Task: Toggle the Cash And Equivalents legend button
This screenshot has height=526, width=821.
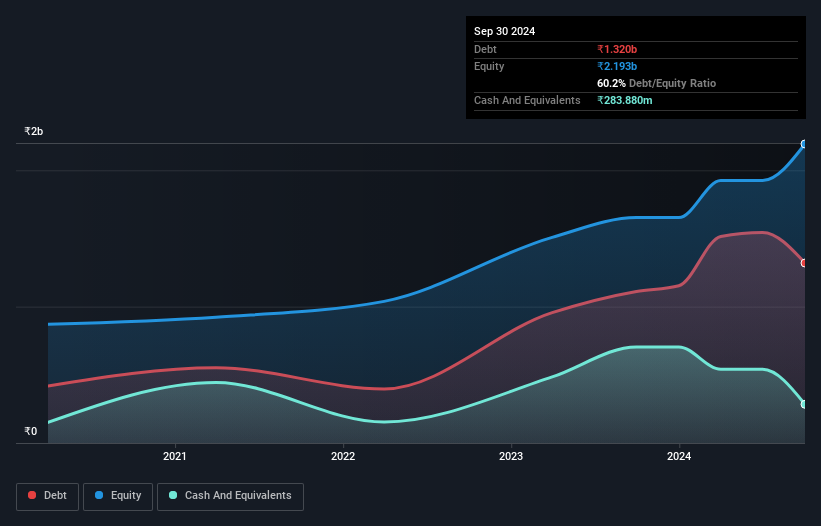Action: pyautogui.click(x=230, y=496)
